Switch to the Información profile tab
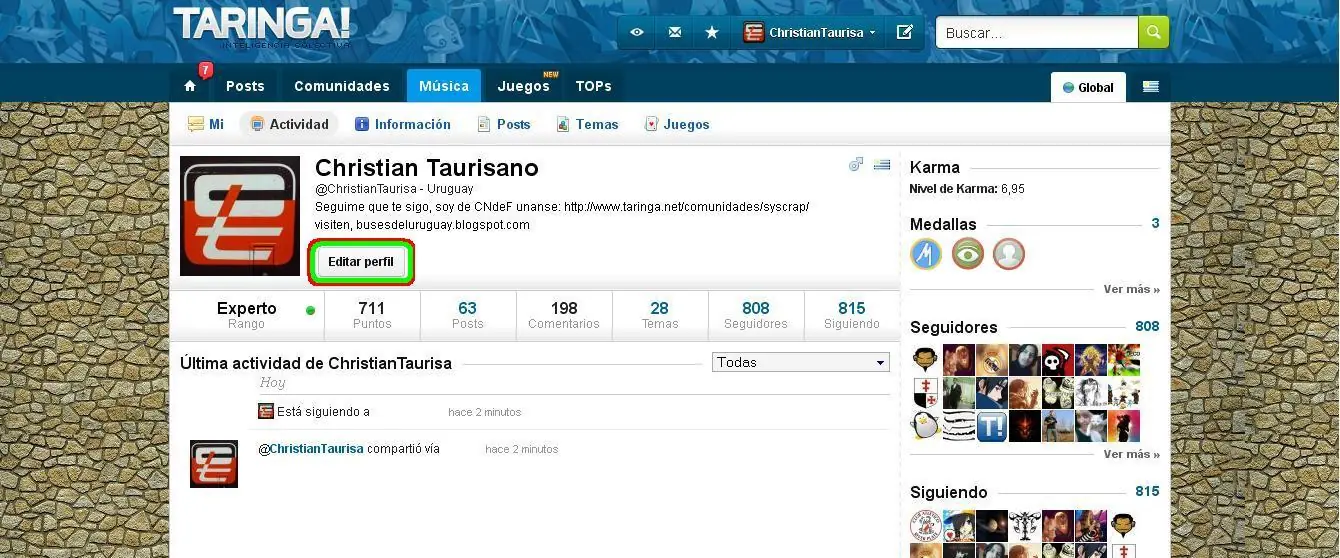This screenshot has width=1340, height=558. 403,124
